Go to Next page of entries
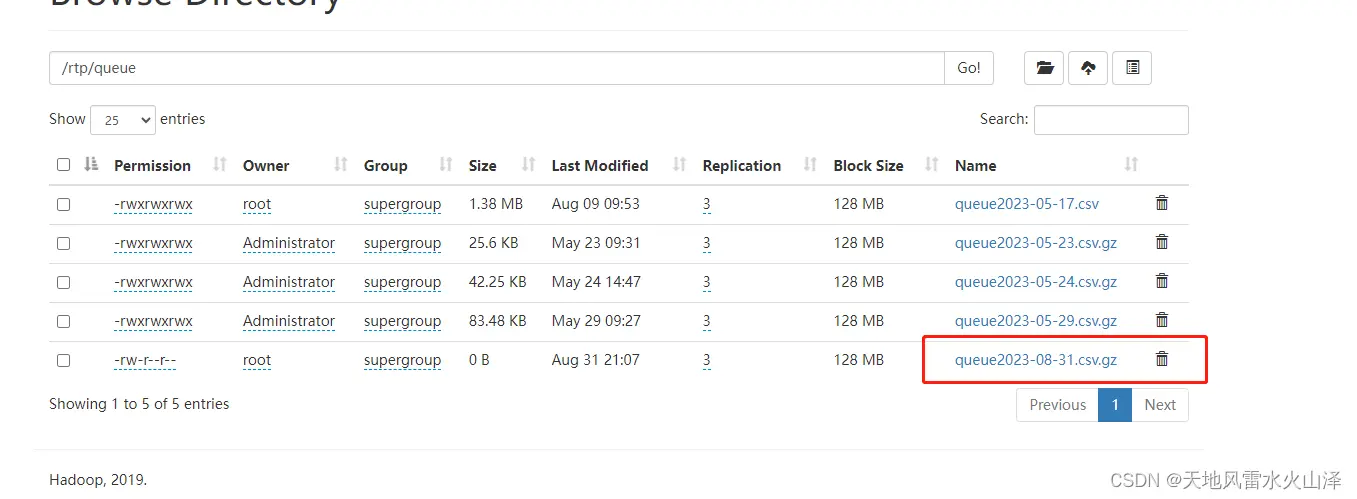Screen dimensions: 1357x499 (x=1160, y=405)
